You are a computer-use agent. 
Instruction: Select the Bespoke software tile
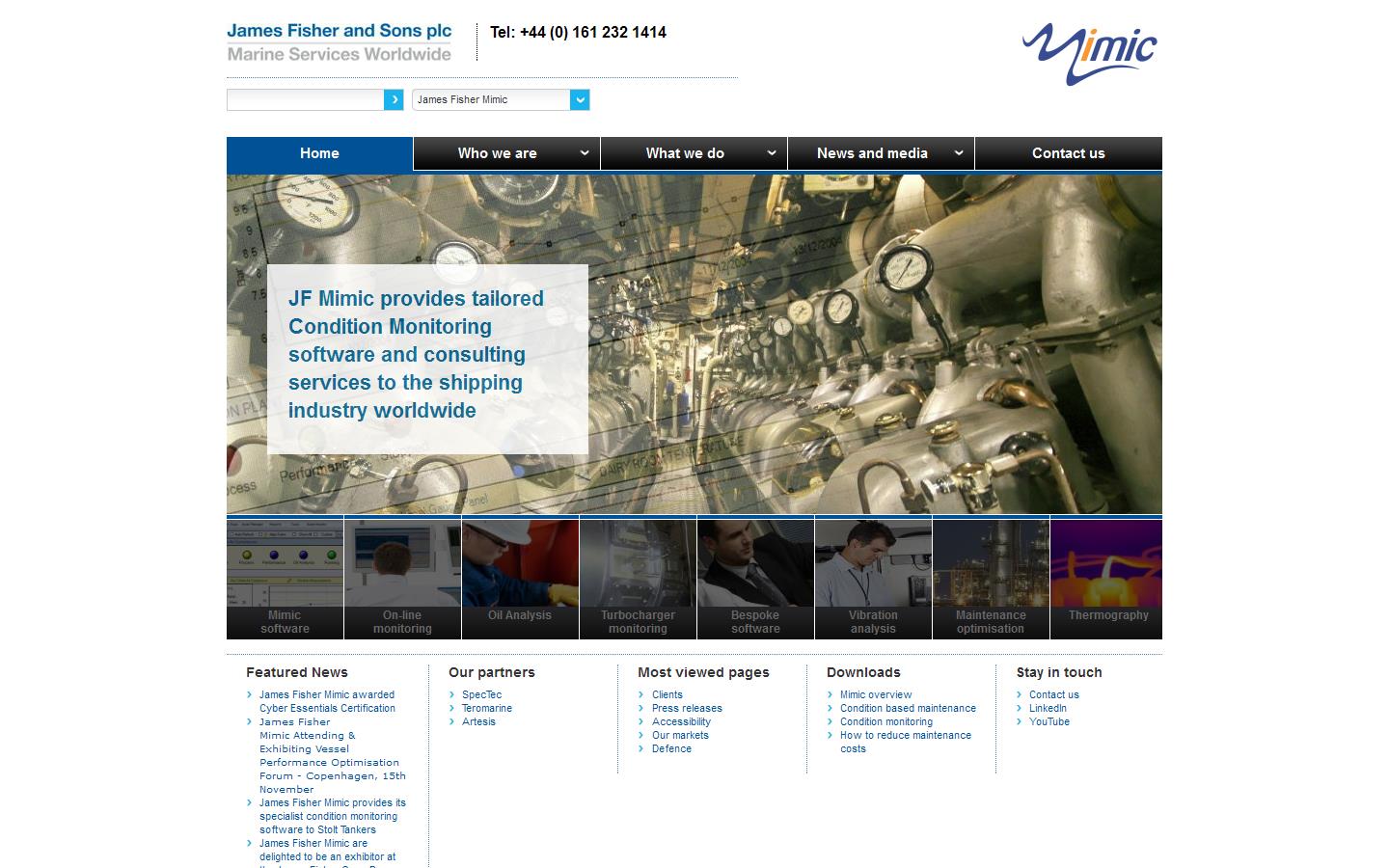(x=755, y=577)
